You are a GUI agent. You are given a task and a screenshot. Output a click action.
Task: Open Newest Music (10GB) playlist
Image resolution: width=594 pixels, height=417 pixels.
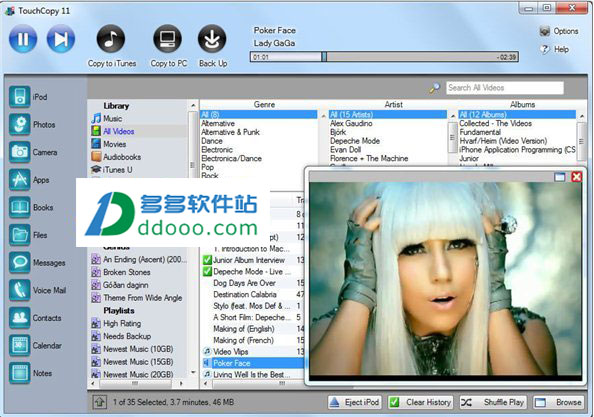(x=138, y=349)
